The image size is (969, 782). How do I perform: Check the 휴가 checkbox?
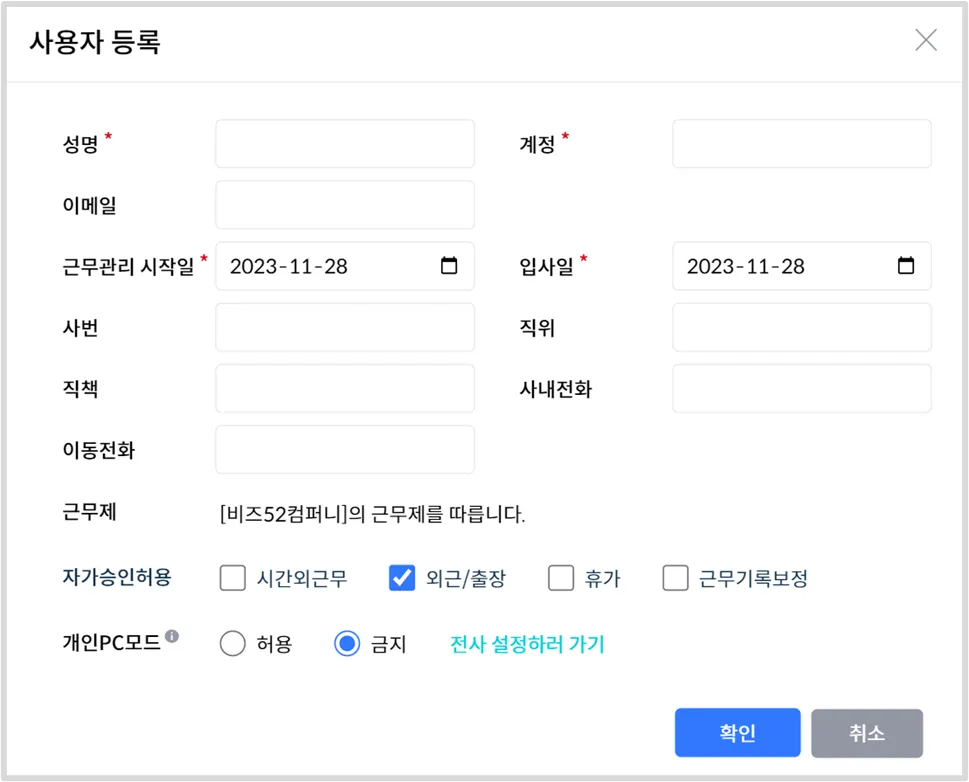tap(561, 578)
